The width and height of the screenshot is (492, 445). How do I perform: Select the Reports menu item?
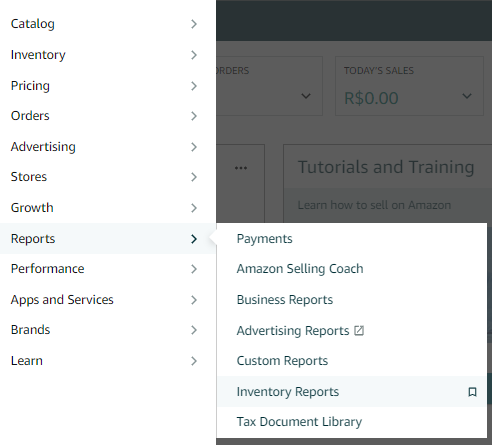point(108,239)
